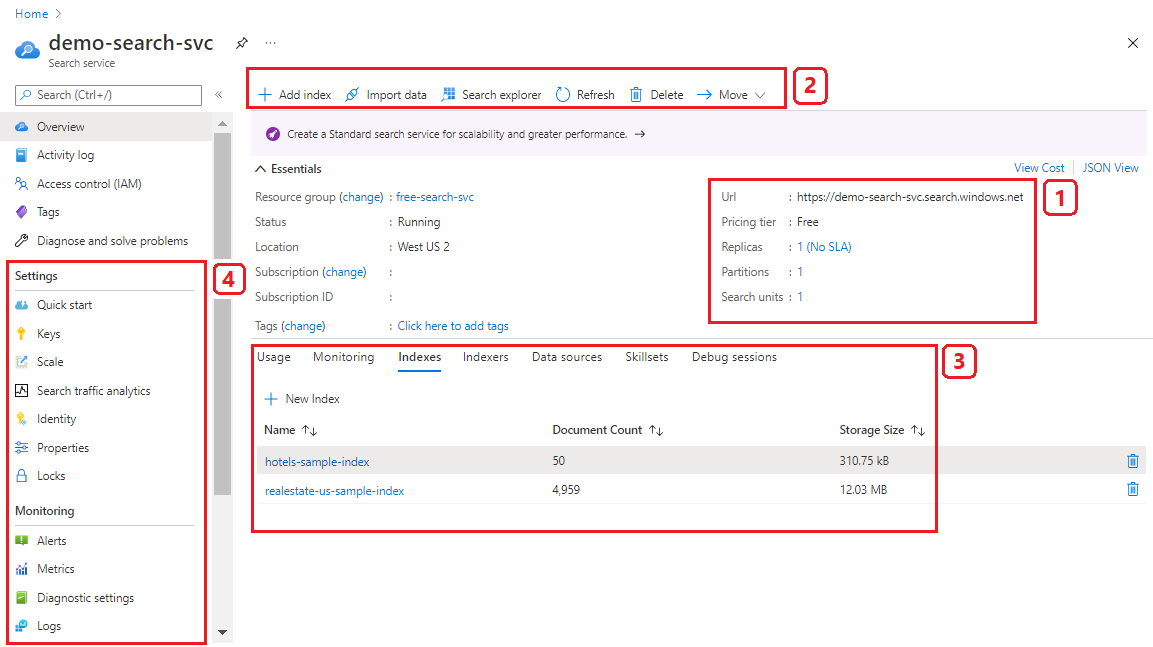Open the free-search-svc resource group

point(435,197)
